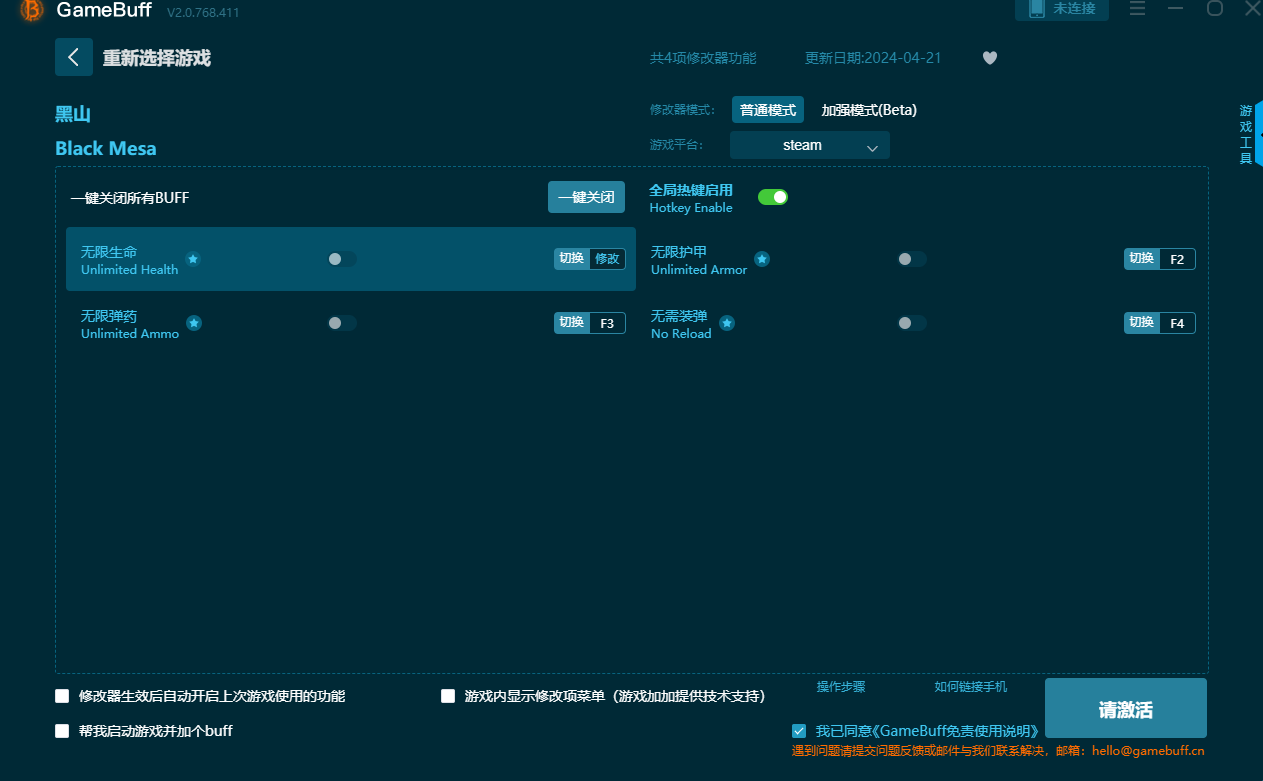
Task: Click the heart favorite icon
Action: pyautogui.click(x=990, y=58)
